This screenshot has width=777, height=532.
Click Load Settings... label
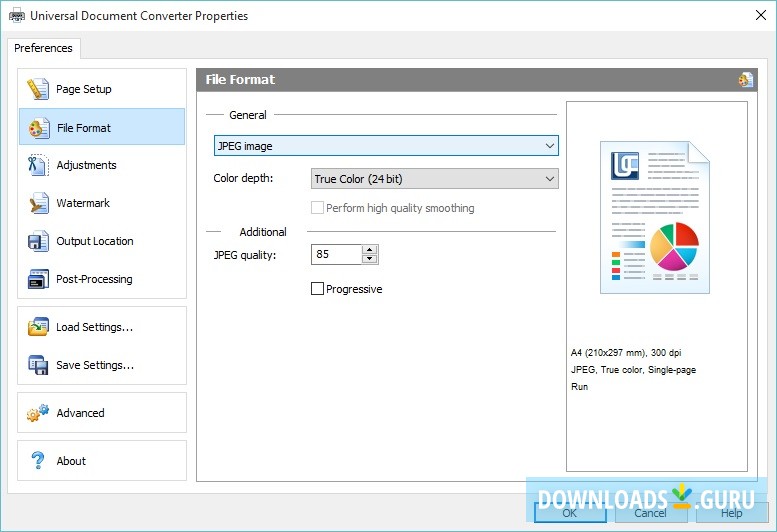tap(94, 327)
